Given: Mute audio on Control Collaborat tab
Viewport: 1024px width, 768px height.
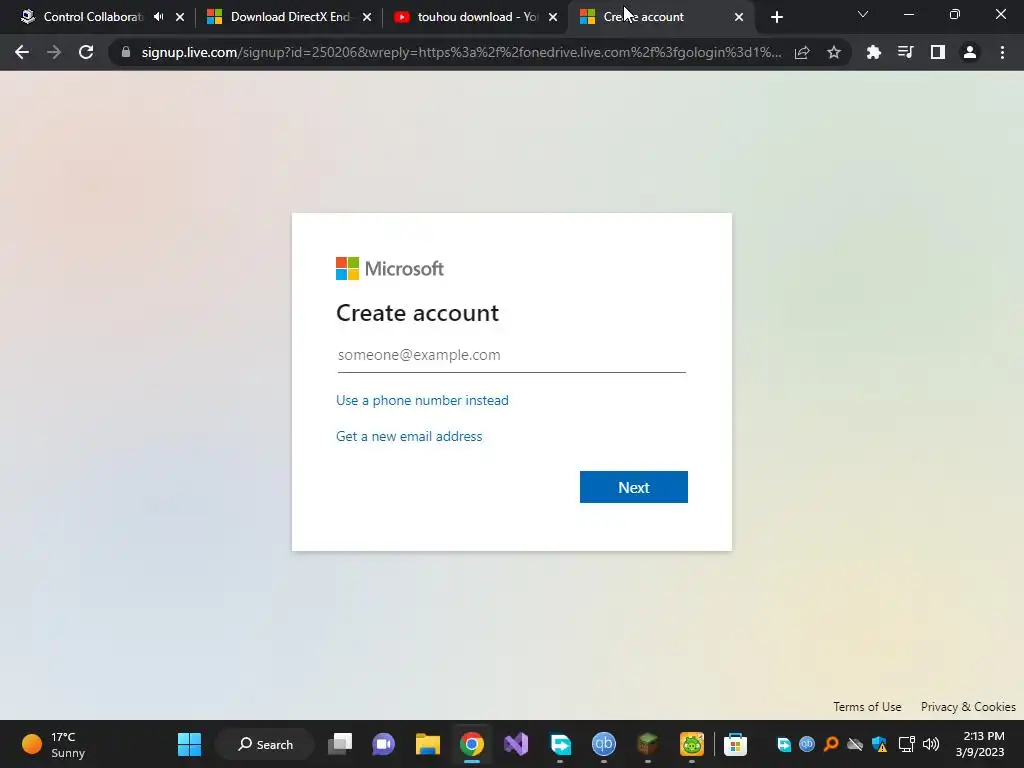Looking at the screenshot, I should 159,17.
